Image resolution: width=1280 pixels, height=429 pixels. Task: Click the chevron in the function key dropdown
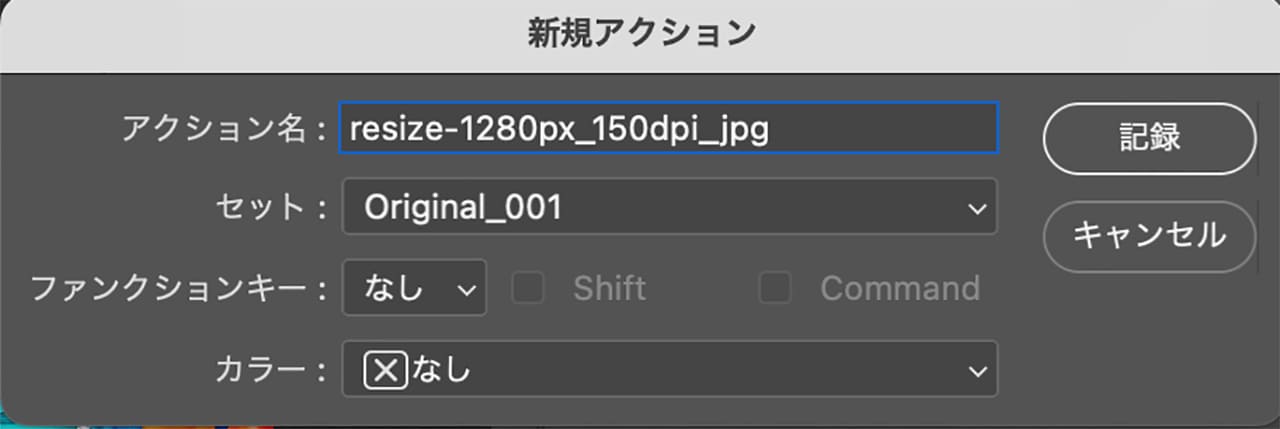[465, 290]
